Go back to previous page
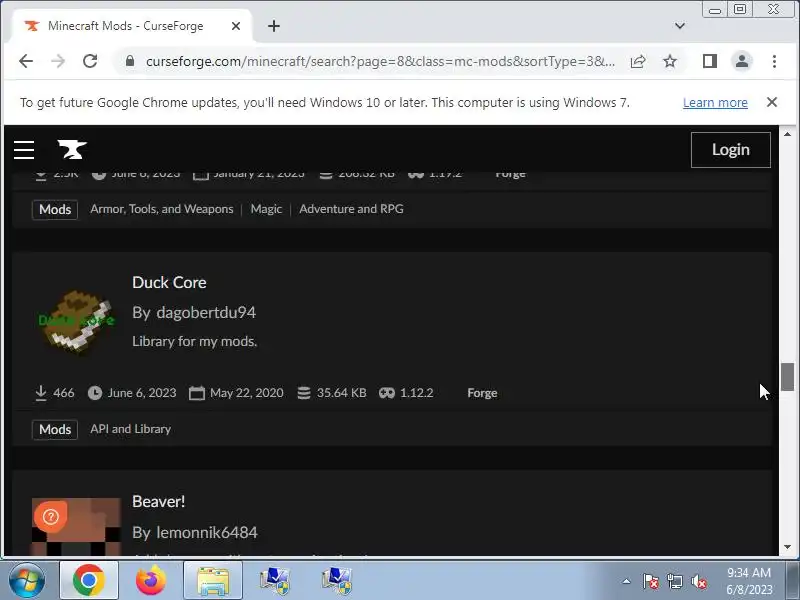The image size is (800, 600). [26, 61]
